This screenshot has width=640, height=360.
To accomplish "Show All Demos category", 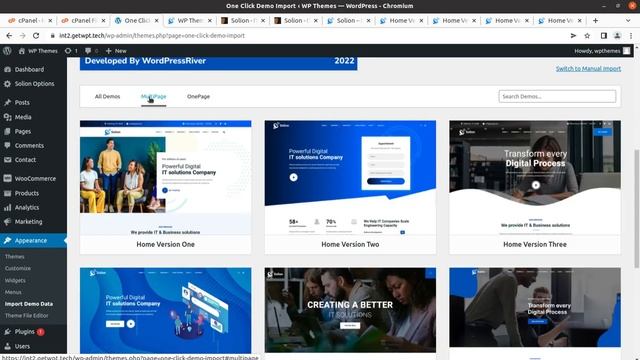I will tap(107, 97).
